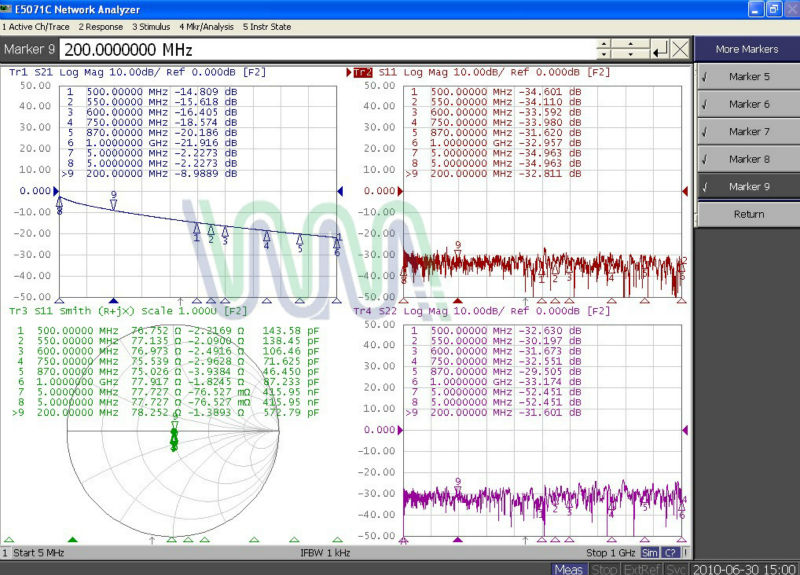Screen dimensions: 800x575
Task: Click the X cancel icon in entry bar
Action: pyautogui.click(x=680, y=49)
